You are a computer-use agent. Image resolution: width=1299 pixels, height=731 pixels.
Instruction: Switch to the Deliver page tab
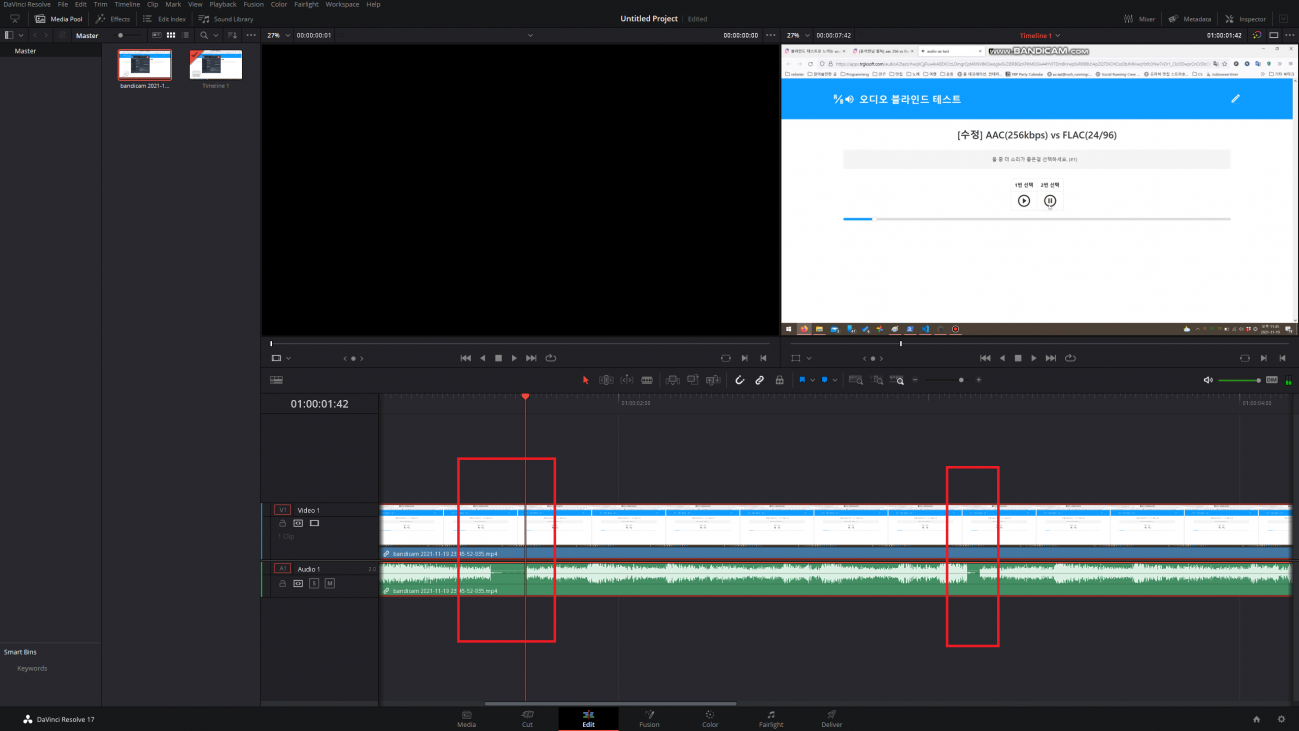pyautogui.click(x=832, y=718)
